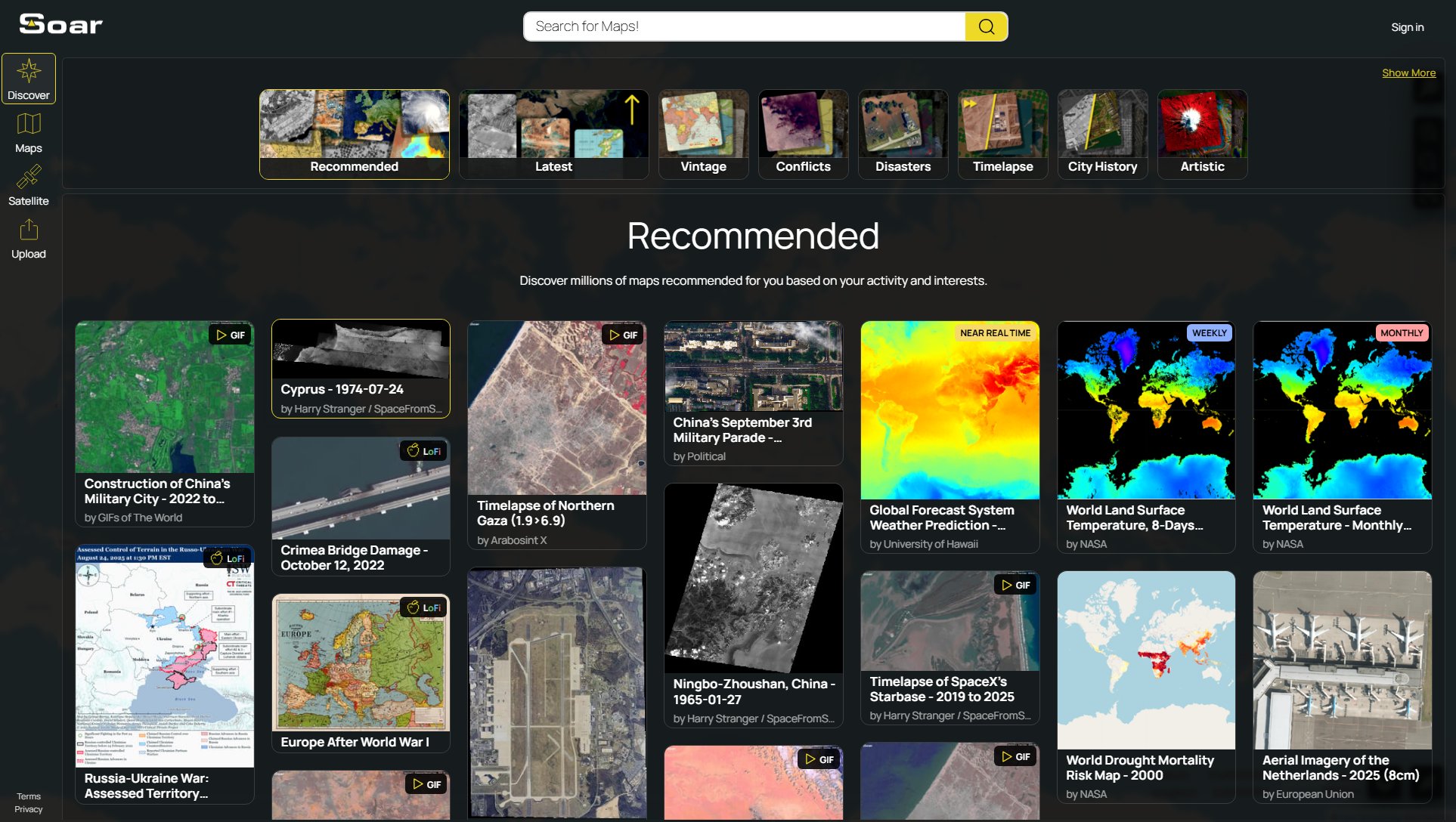This screenshot has width=1456, height=822.
Task: Click the Sign in link
Action: pyautogui.click(x=1407, y=27)
